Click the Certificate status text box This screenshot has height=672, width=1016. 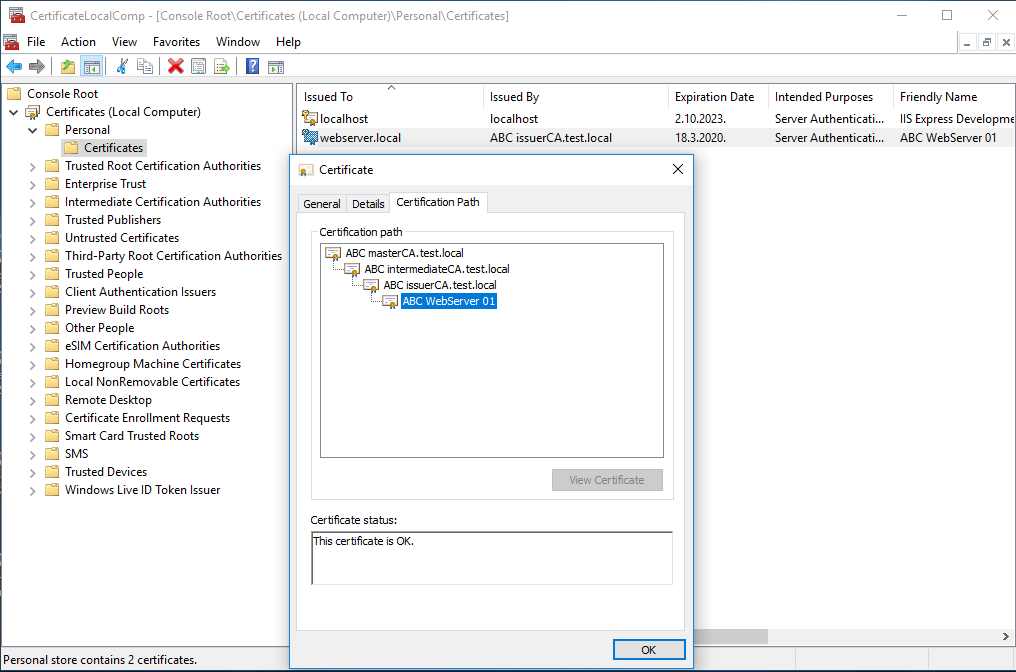click(x=492, y=558)
